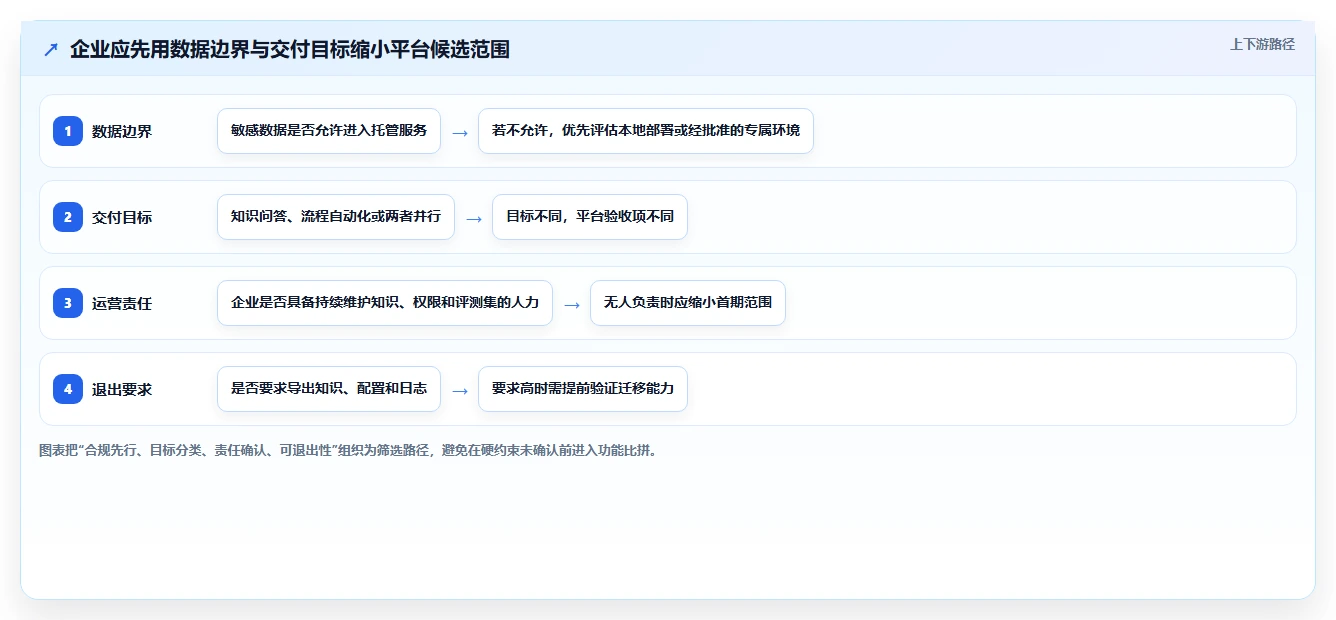Click the arrow in the 运营责任 row
The height and width of the screenshot is (620, 1336).
(x=572, y=304)
